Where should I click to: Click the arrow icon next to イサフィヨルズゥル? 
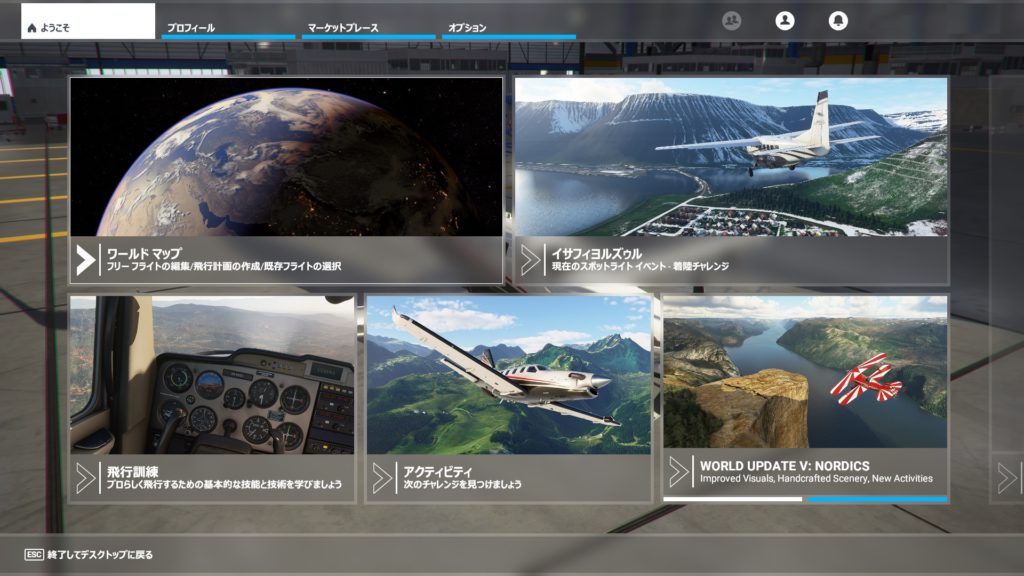coord(530,260)
